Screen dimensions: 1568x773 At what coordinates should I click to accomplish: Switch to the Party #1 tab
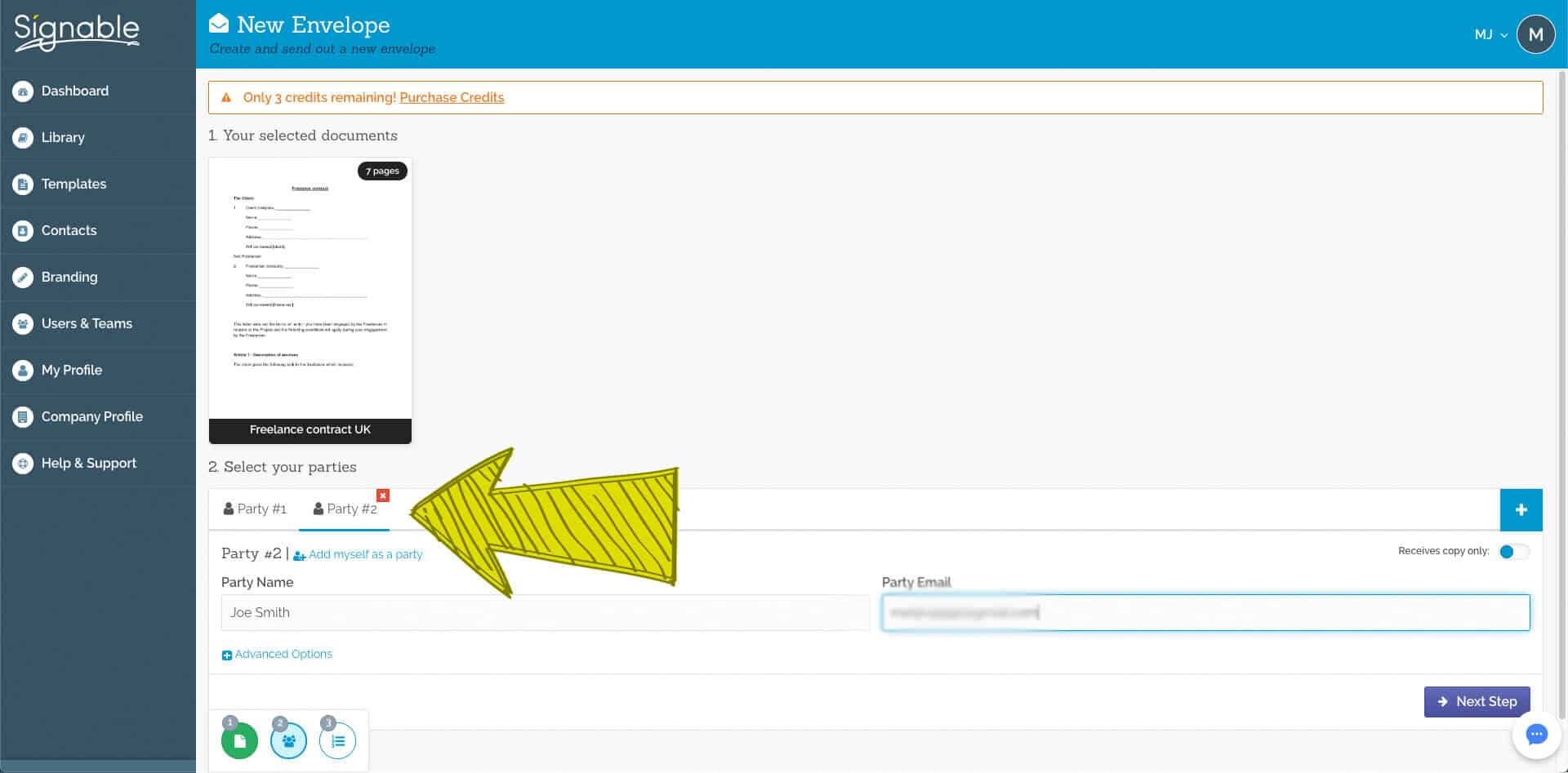[x=255, y=509]
